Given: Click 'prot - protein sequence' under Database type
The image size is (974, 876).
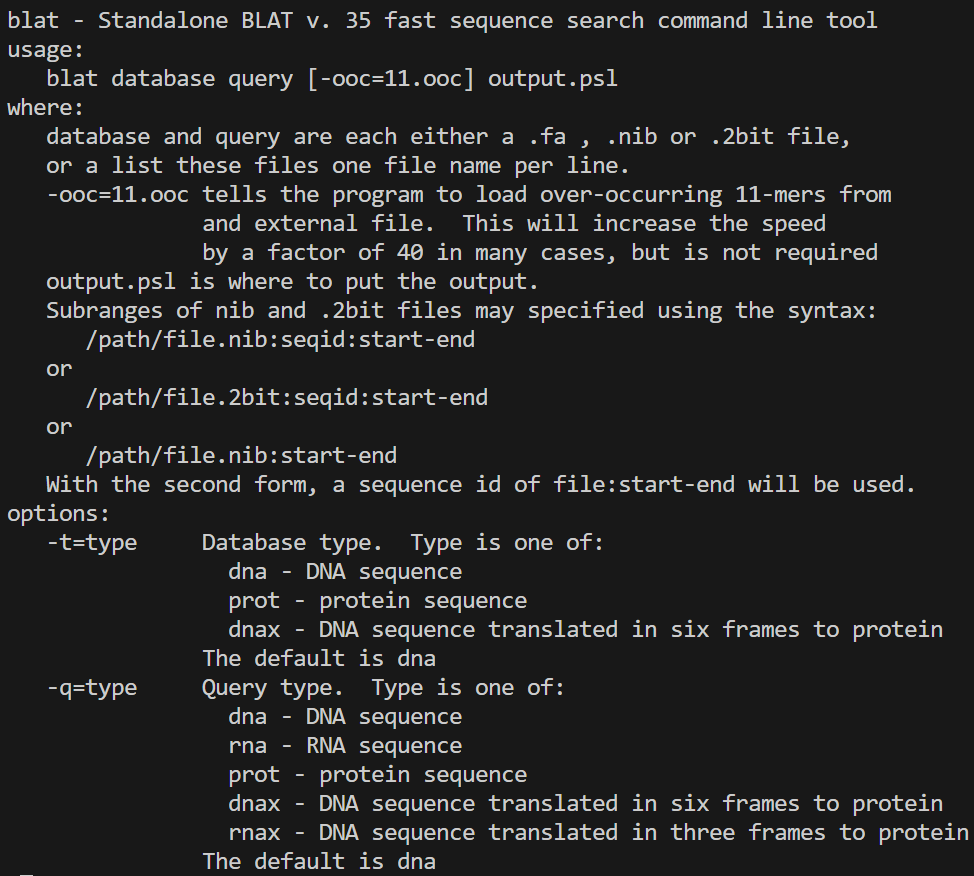Looking at the screenshot, I should 378,601.
